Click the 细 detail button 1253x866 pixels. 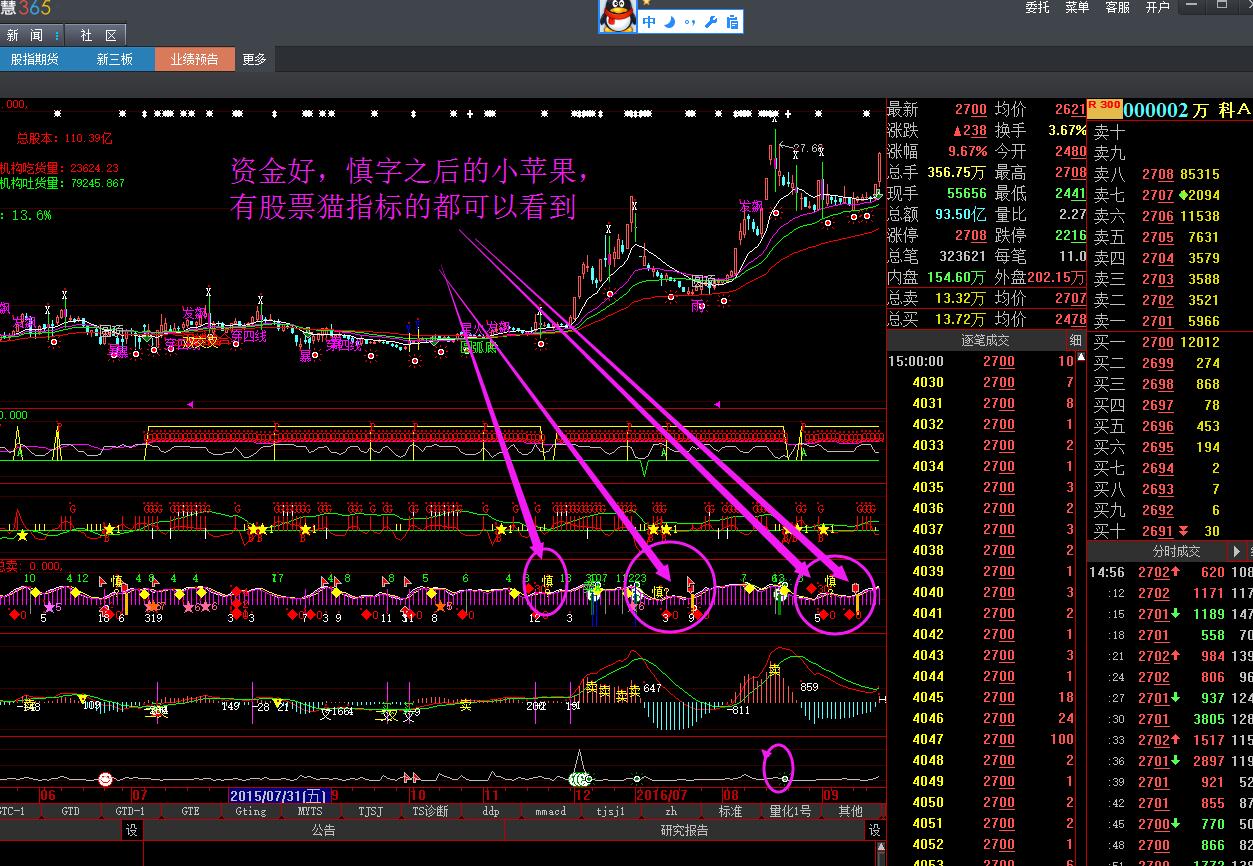coord(1076,340)
